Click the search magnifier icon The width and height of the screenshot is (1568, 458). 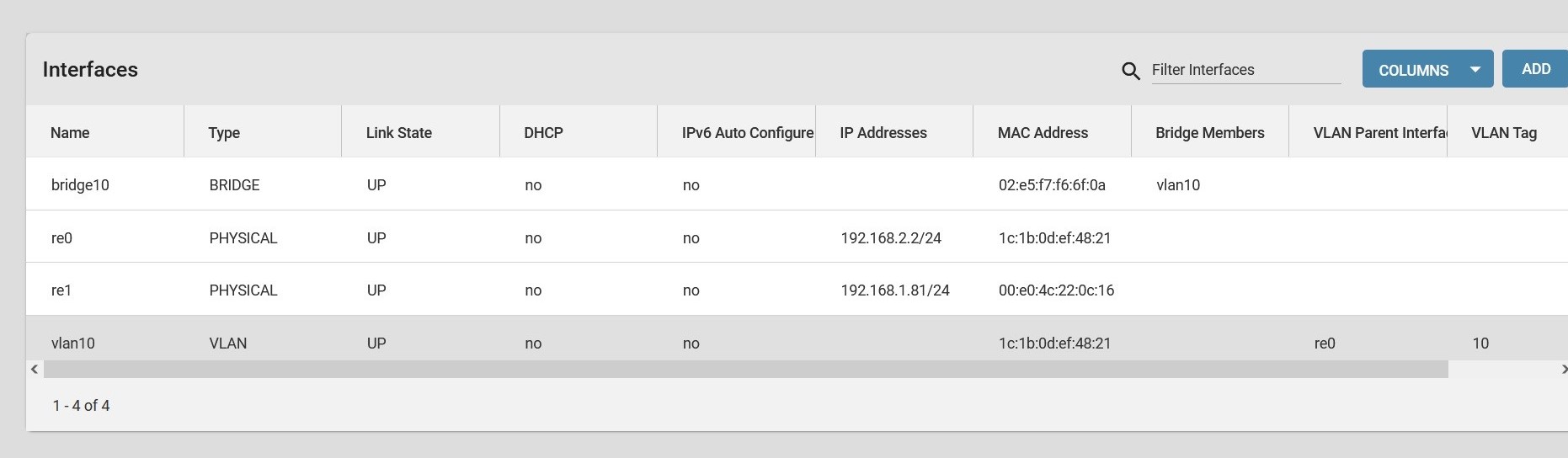point(1131,72)
